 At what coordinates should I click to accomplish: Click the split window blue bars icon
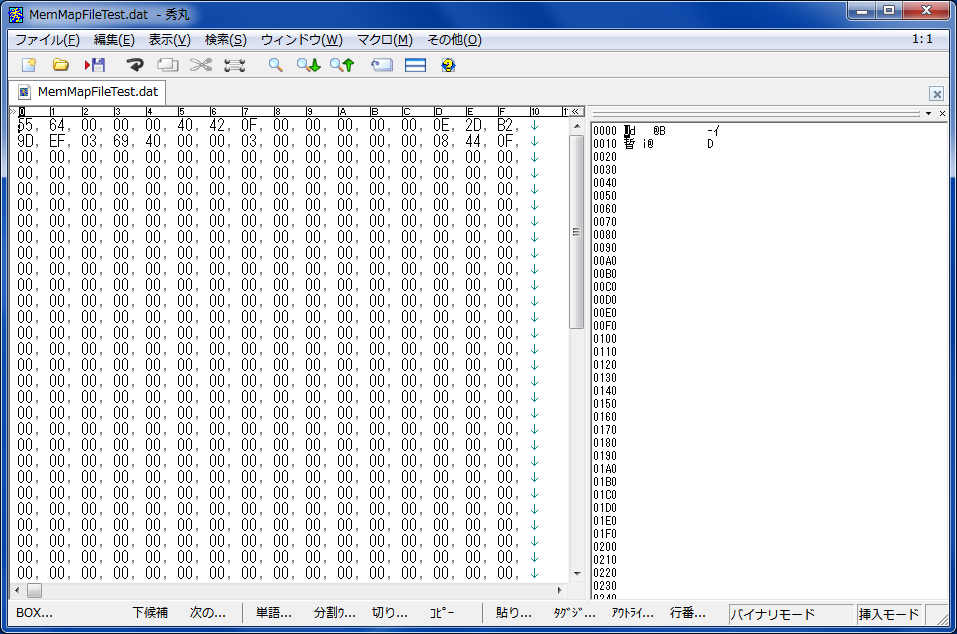click(x=415, y=65)
